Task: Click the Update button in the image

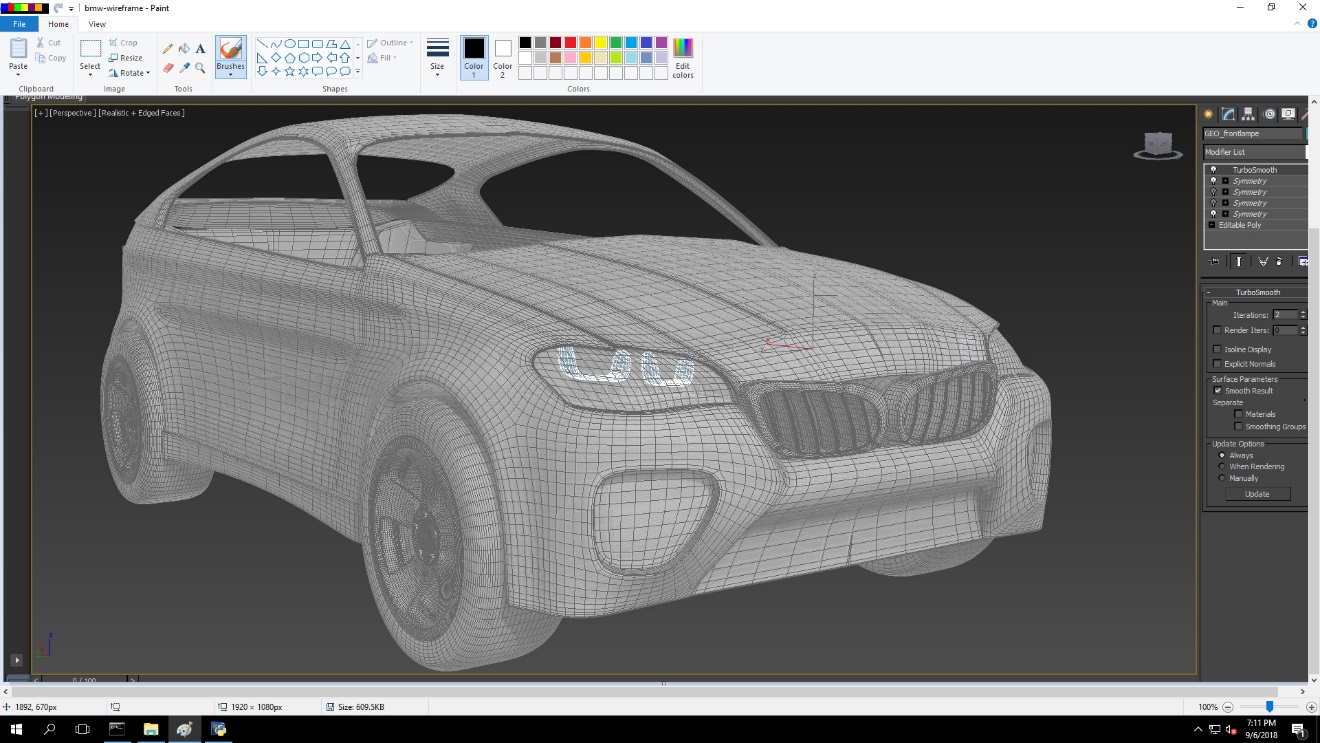Action: 1257,494
